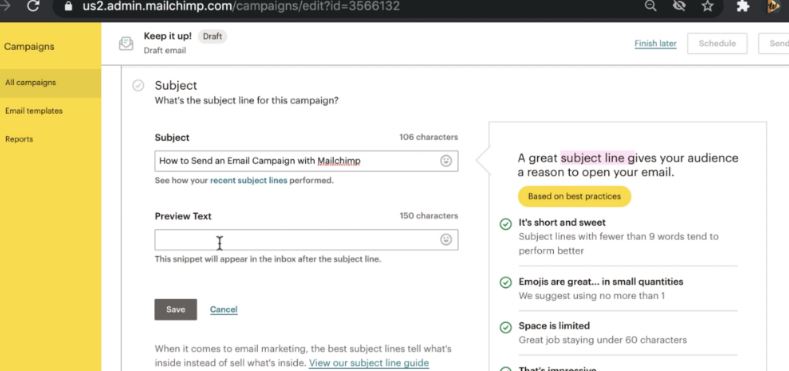Click the Save button

point(176,310)
